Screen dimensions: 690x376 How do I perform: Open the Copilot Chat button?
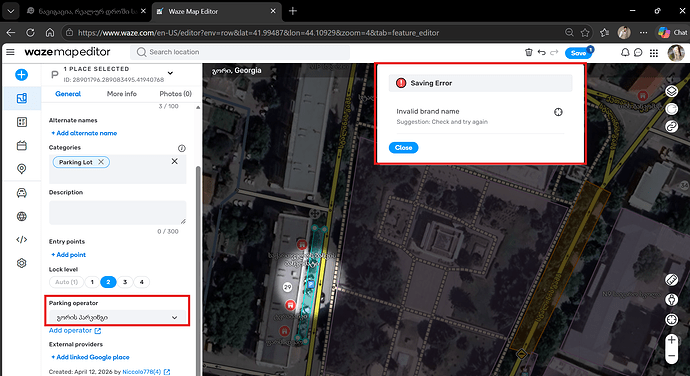pyautogui.click(x=672, y=33)
